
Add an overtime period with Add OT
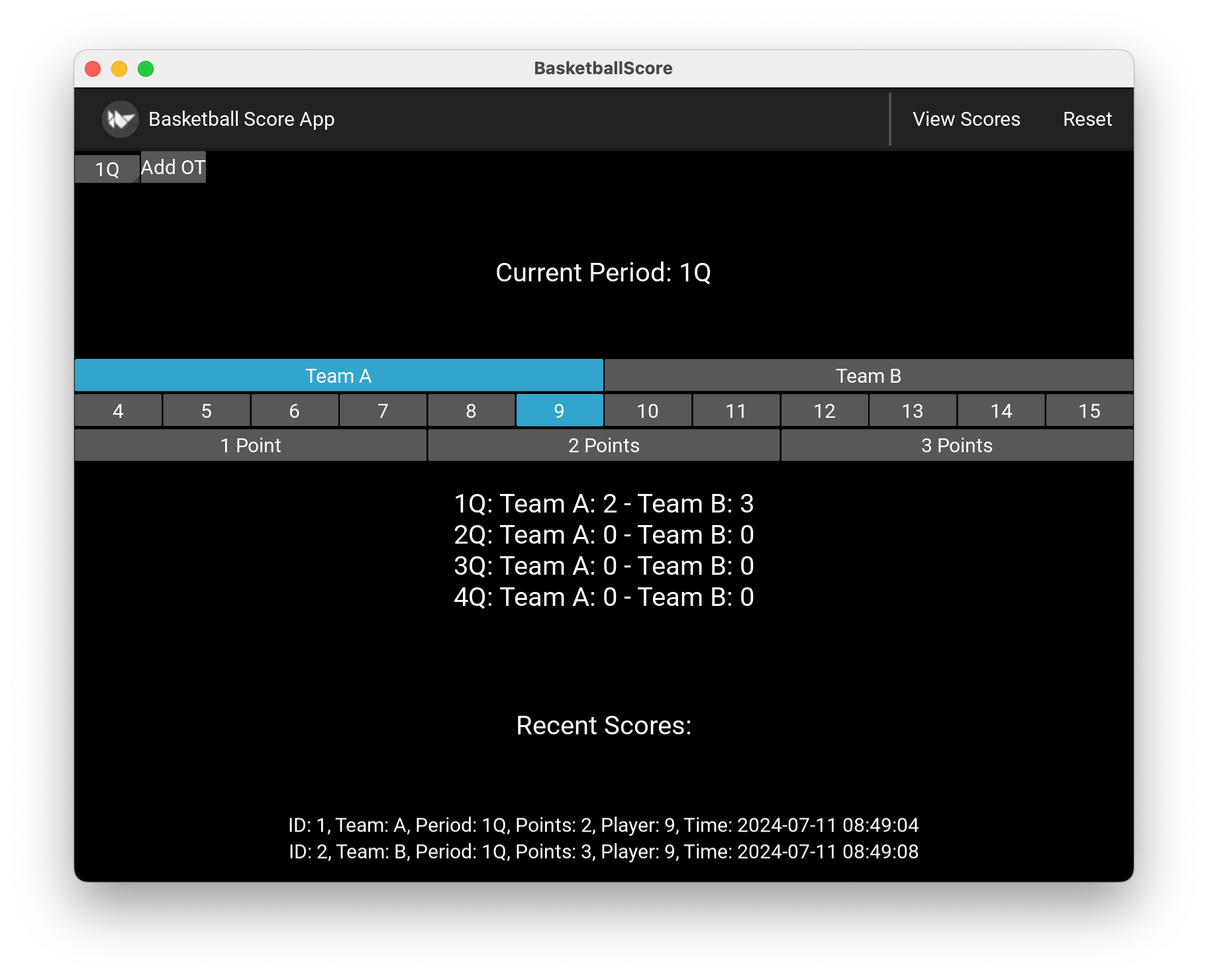point(172,167)
